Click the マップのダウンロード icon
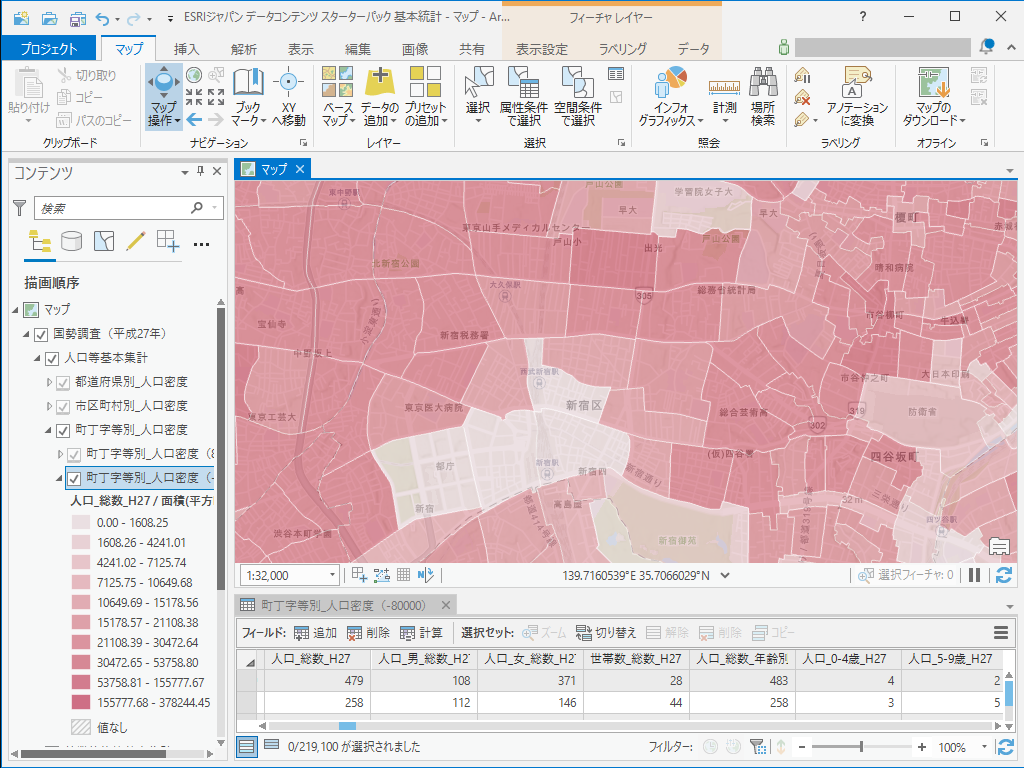The image size is (1024, 768). tap(933, 87)
